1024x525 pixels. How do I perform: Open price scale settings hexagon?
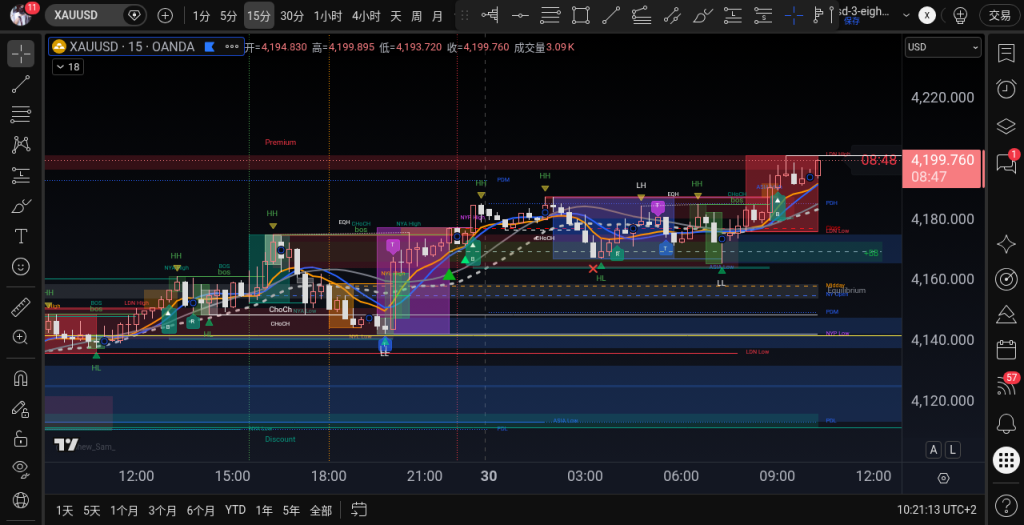click(x=943, y=478)
